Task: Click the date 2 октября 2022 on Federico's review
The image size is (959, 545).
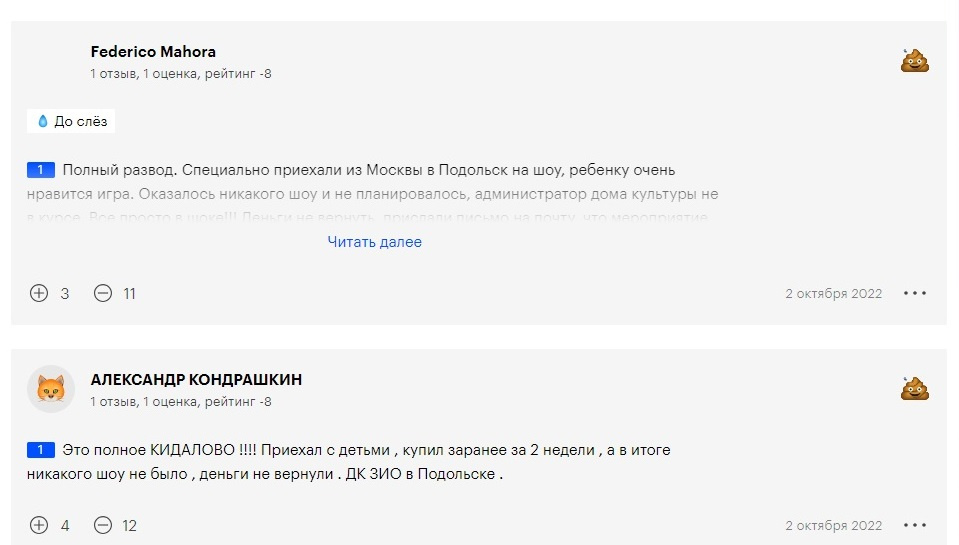Action: (x=833, y=294)
